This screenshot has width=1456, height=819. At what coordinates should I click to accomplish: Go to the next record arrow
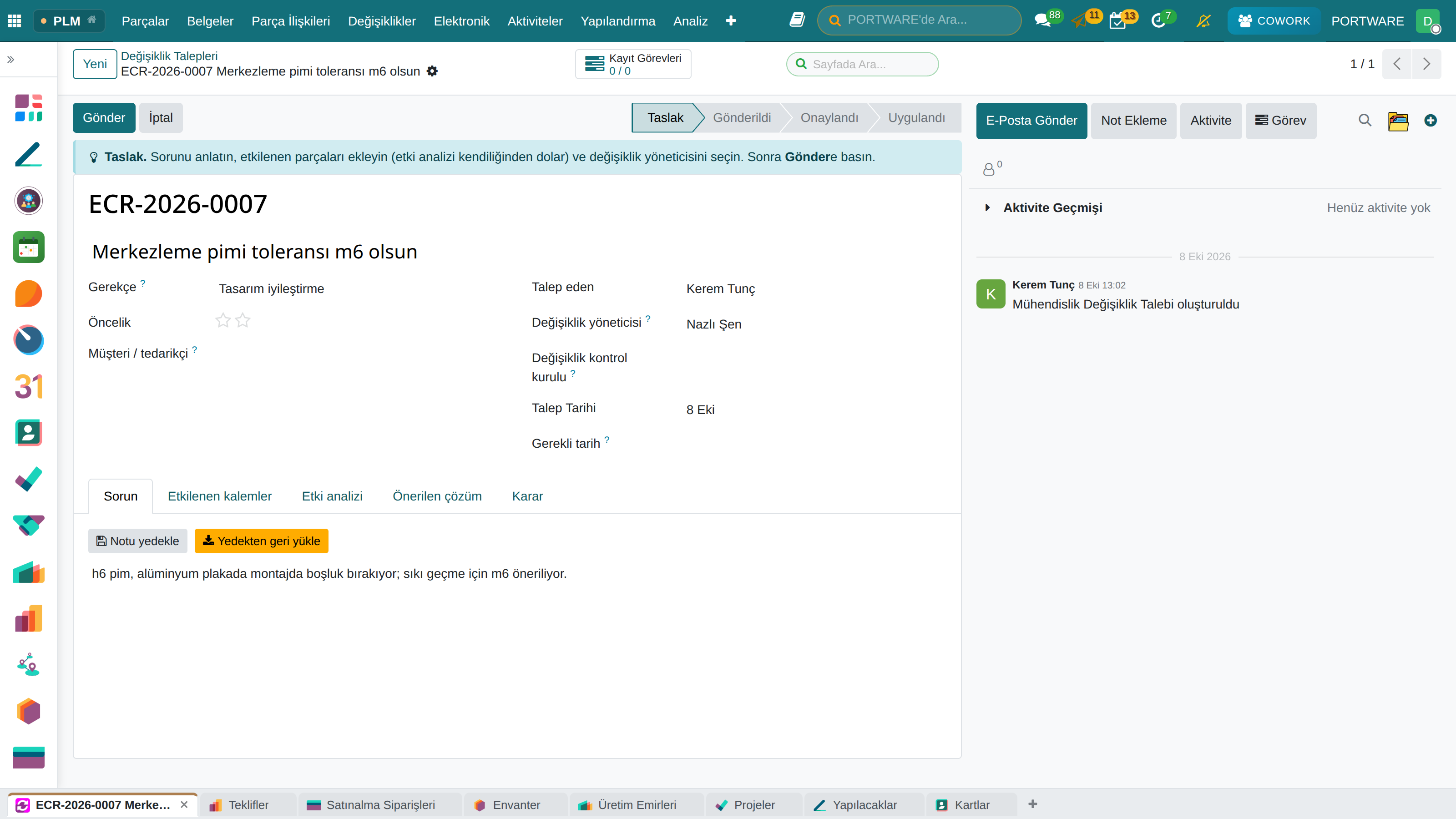1426,64
